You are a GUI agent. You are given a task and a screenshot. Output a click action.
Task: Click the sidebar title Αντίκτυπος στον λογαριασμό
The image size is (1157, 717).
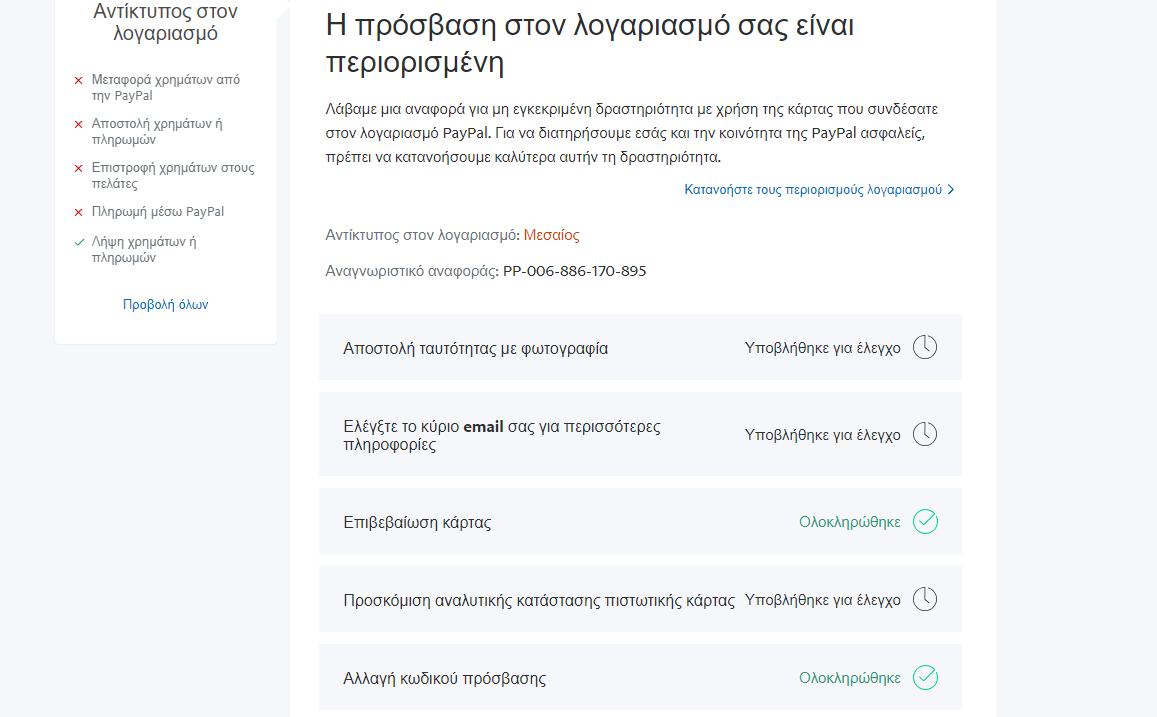coord(165,22)
